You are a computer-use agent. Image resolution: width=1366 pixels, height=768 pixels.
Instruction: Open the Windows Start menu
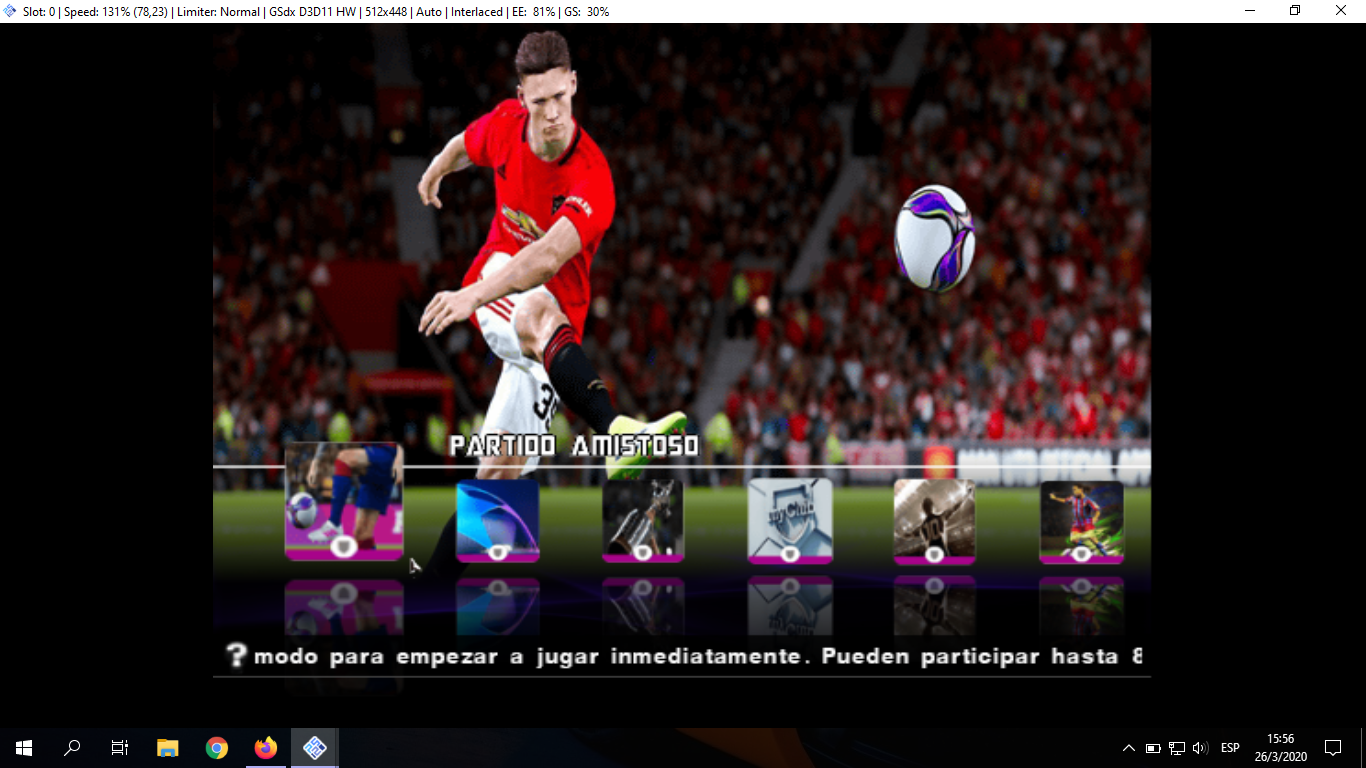pyautogui.click(x=24, y=747)
